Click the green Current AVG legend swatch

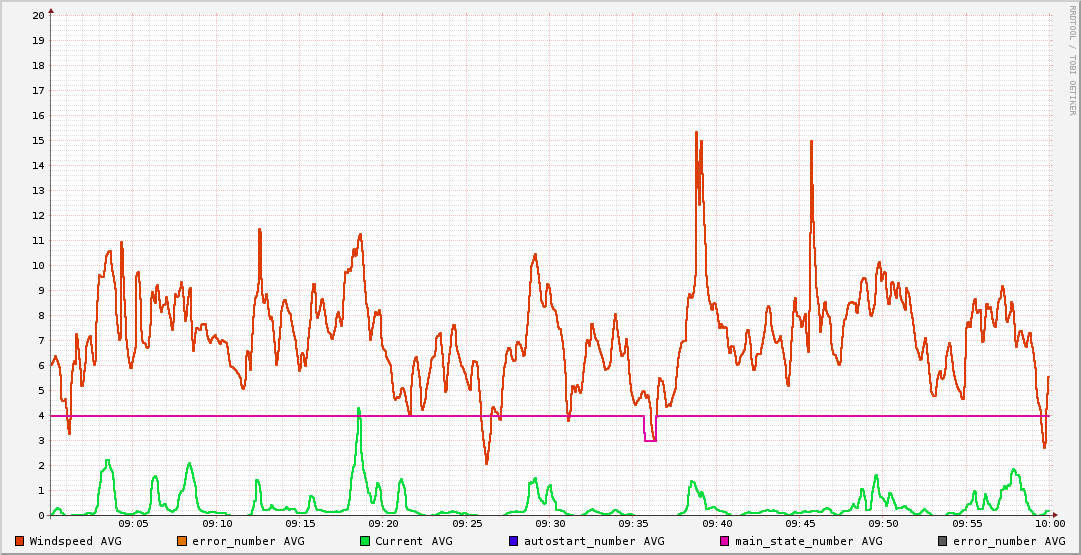[x=365, y=541]
